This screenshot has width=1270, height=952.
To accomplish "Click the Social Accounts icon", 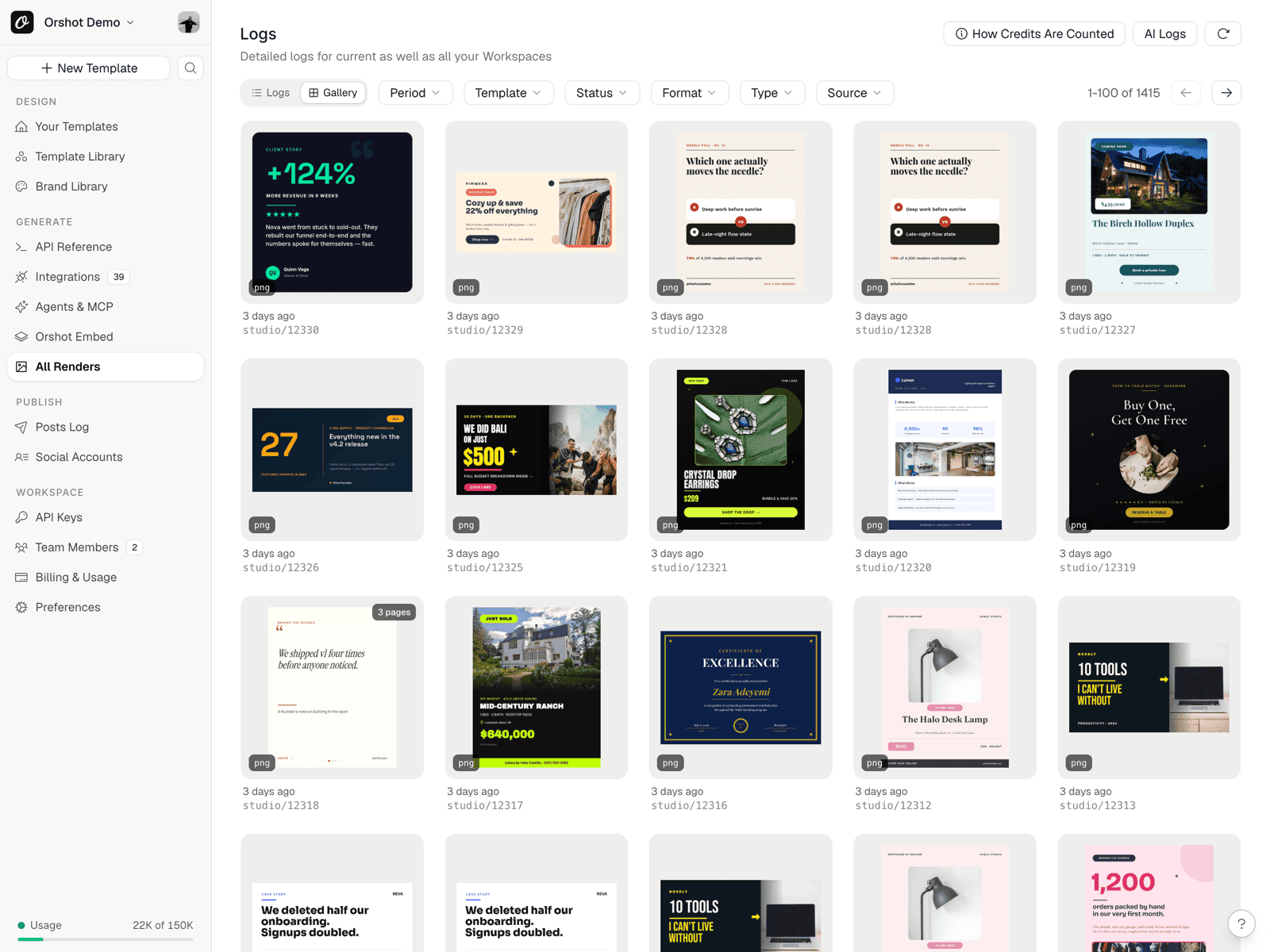I will click(x=21, y=457).
